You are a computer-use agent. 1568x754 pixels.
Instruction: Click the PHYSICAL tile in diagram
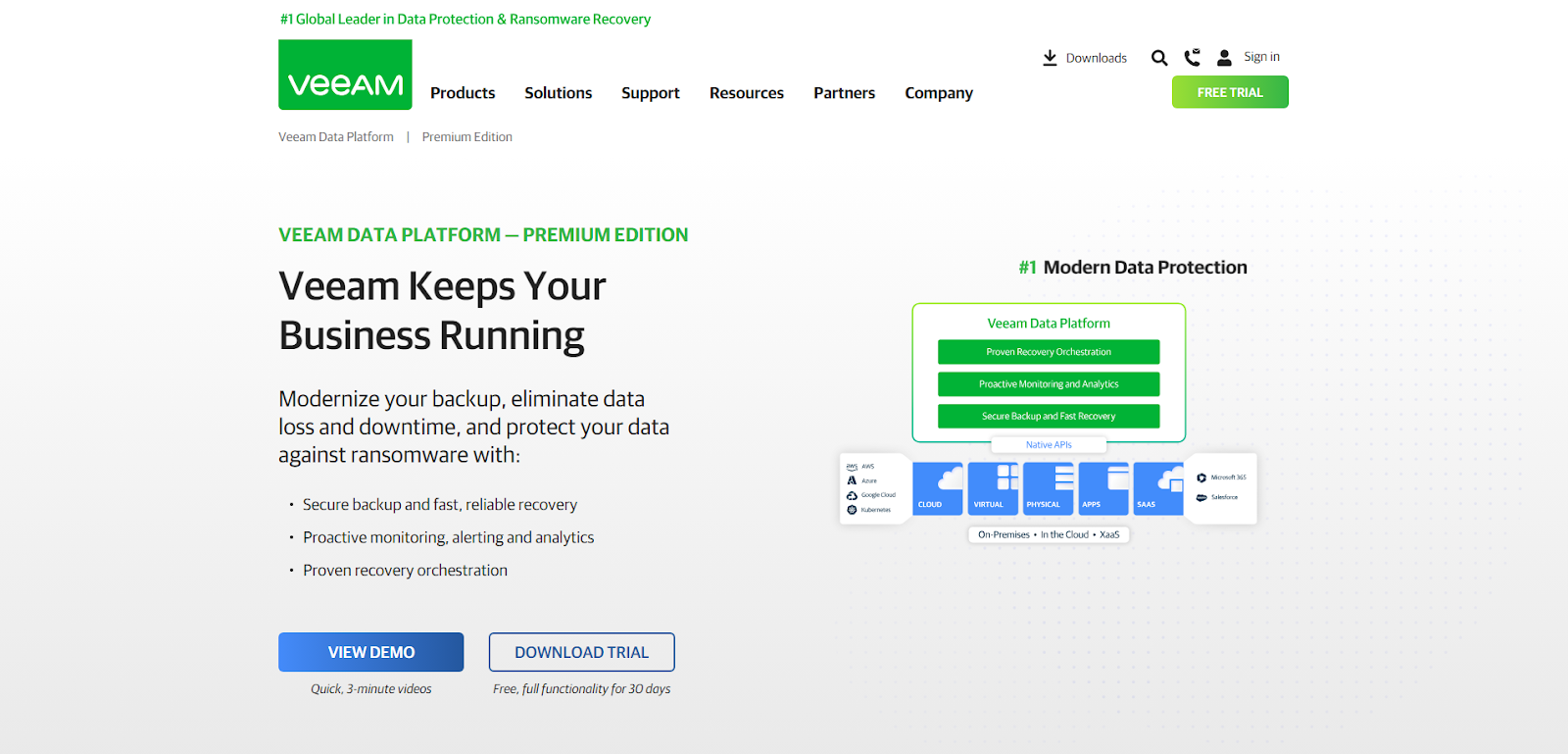(x=1048, y=488)
